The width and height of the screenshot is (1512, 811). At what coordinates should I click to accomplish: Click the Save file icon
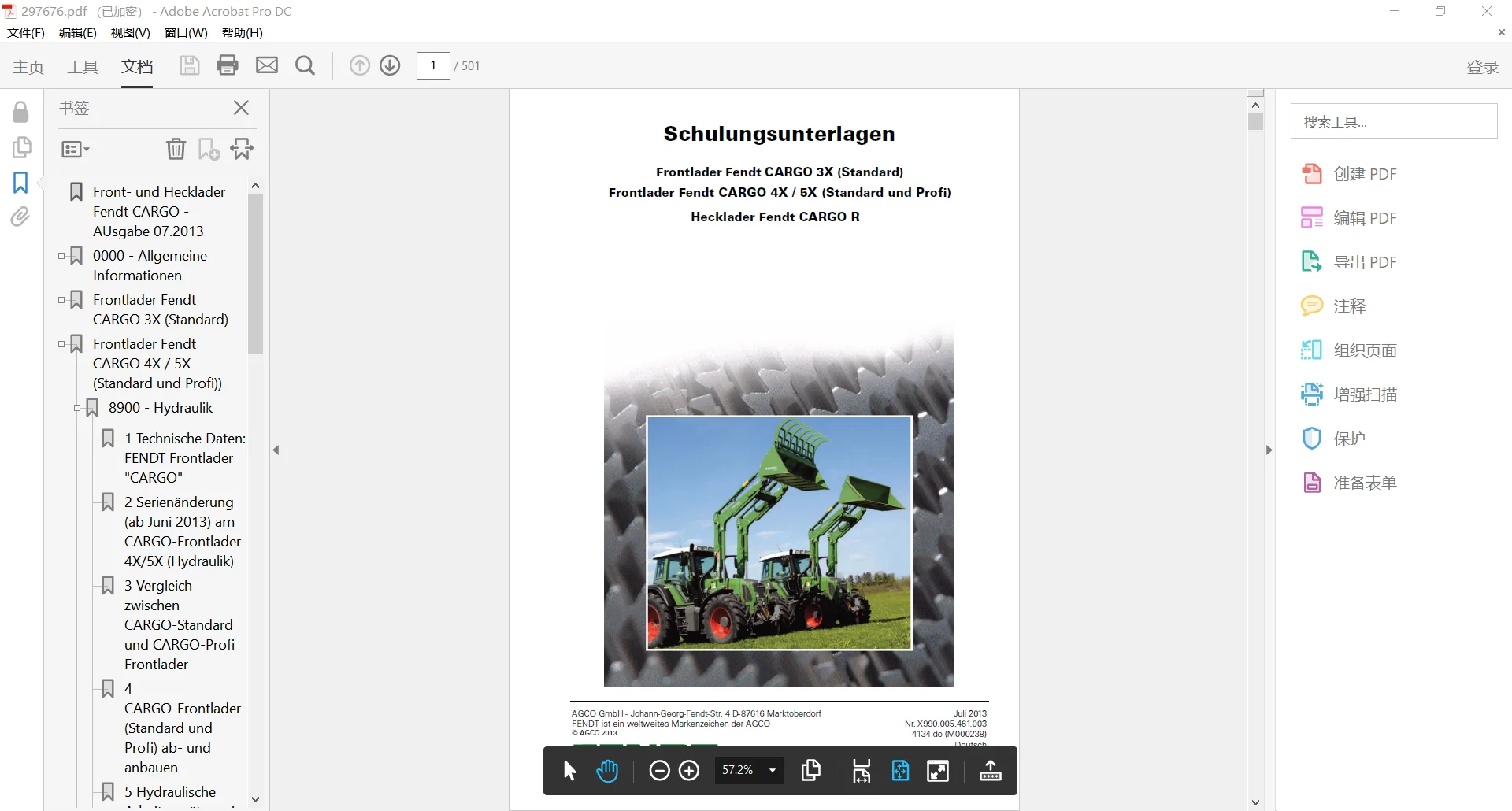click(189, 65)
